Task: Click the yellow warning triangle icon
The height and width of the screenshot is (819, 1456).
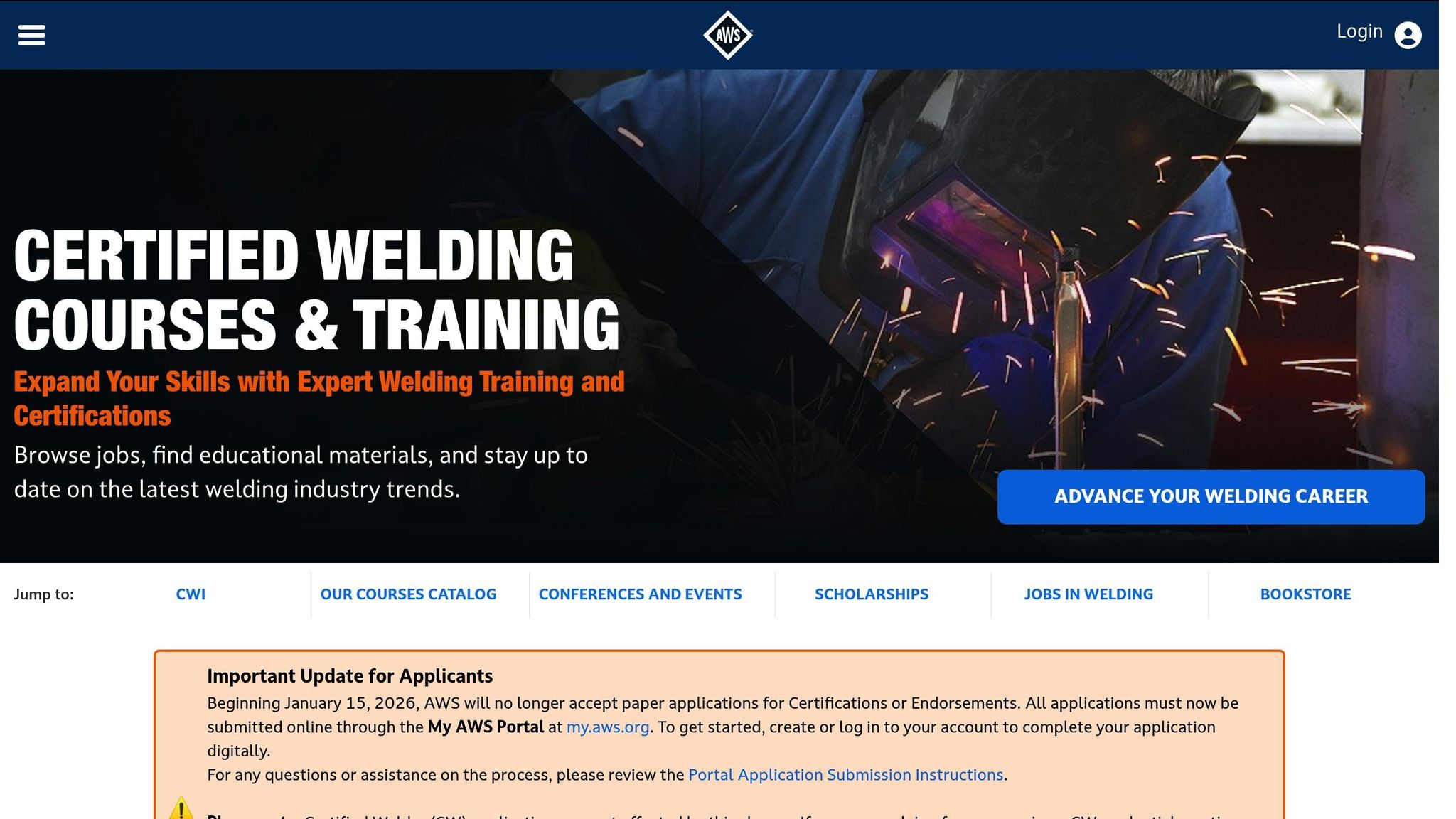Action: tap(181, 808)
